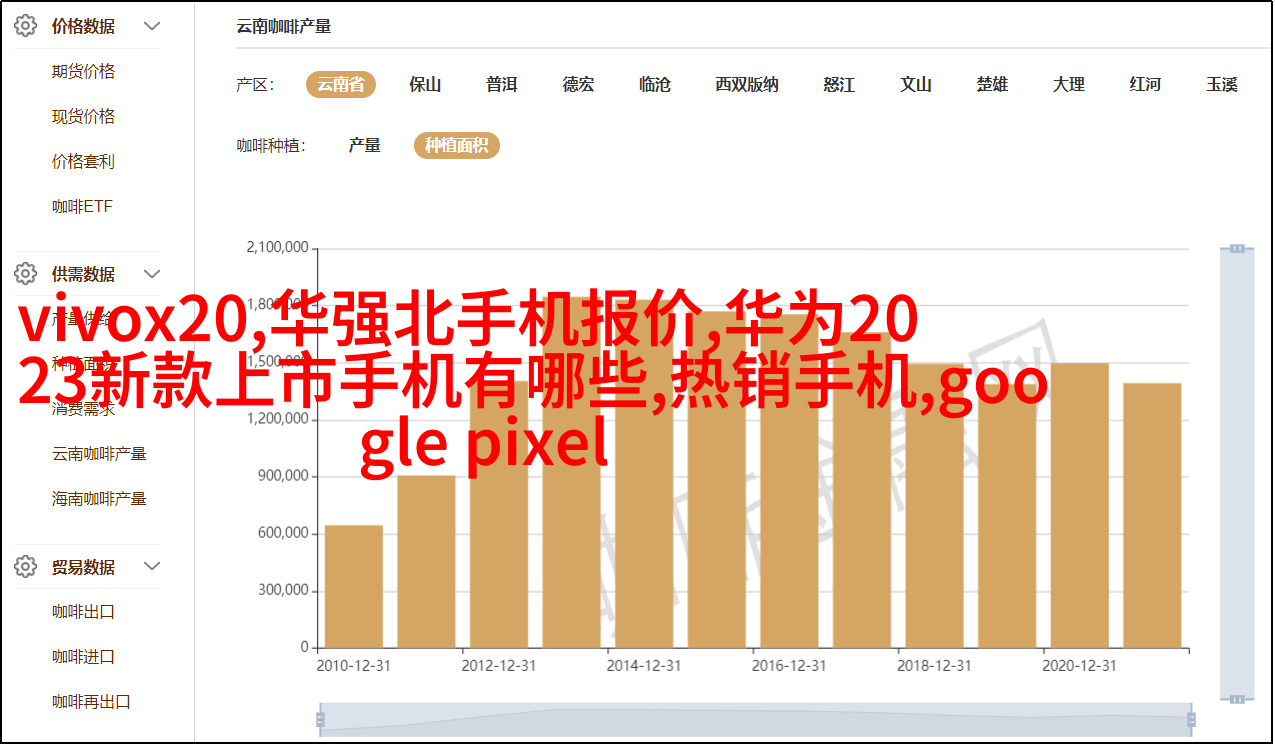Open 海南咖啡产量 in the sidebar

click(x=100, y=498)
